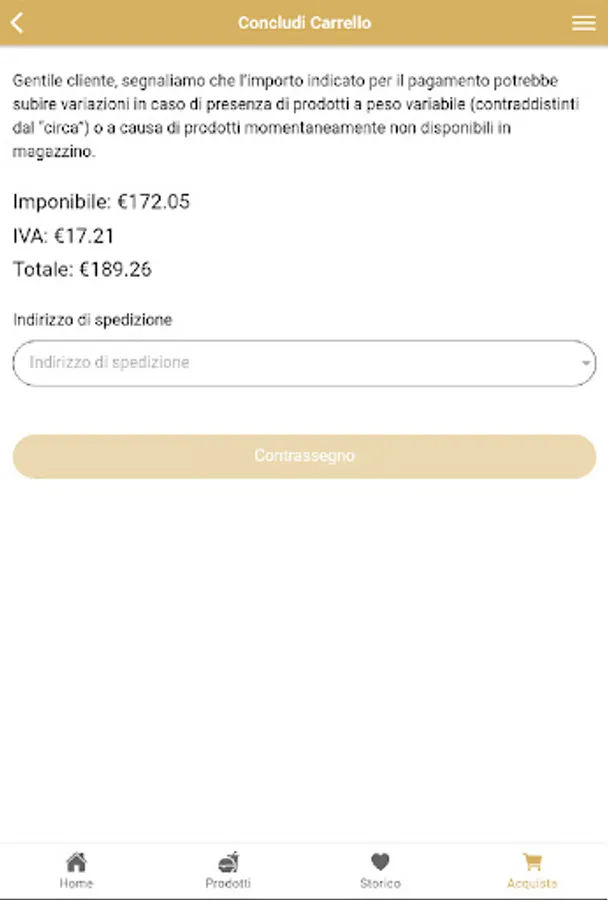Click the IVA €17.21 line

[x=63, y=236]
